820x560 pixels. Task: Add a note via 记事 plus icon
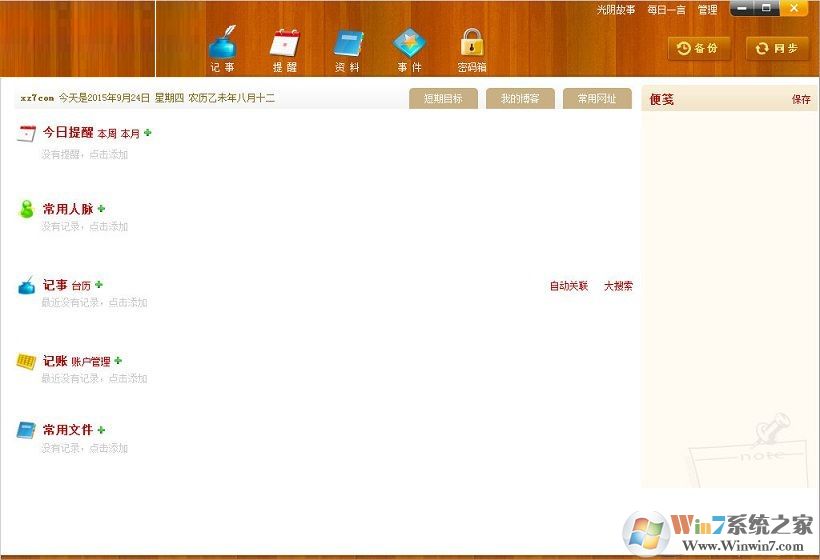coord(99,284)
